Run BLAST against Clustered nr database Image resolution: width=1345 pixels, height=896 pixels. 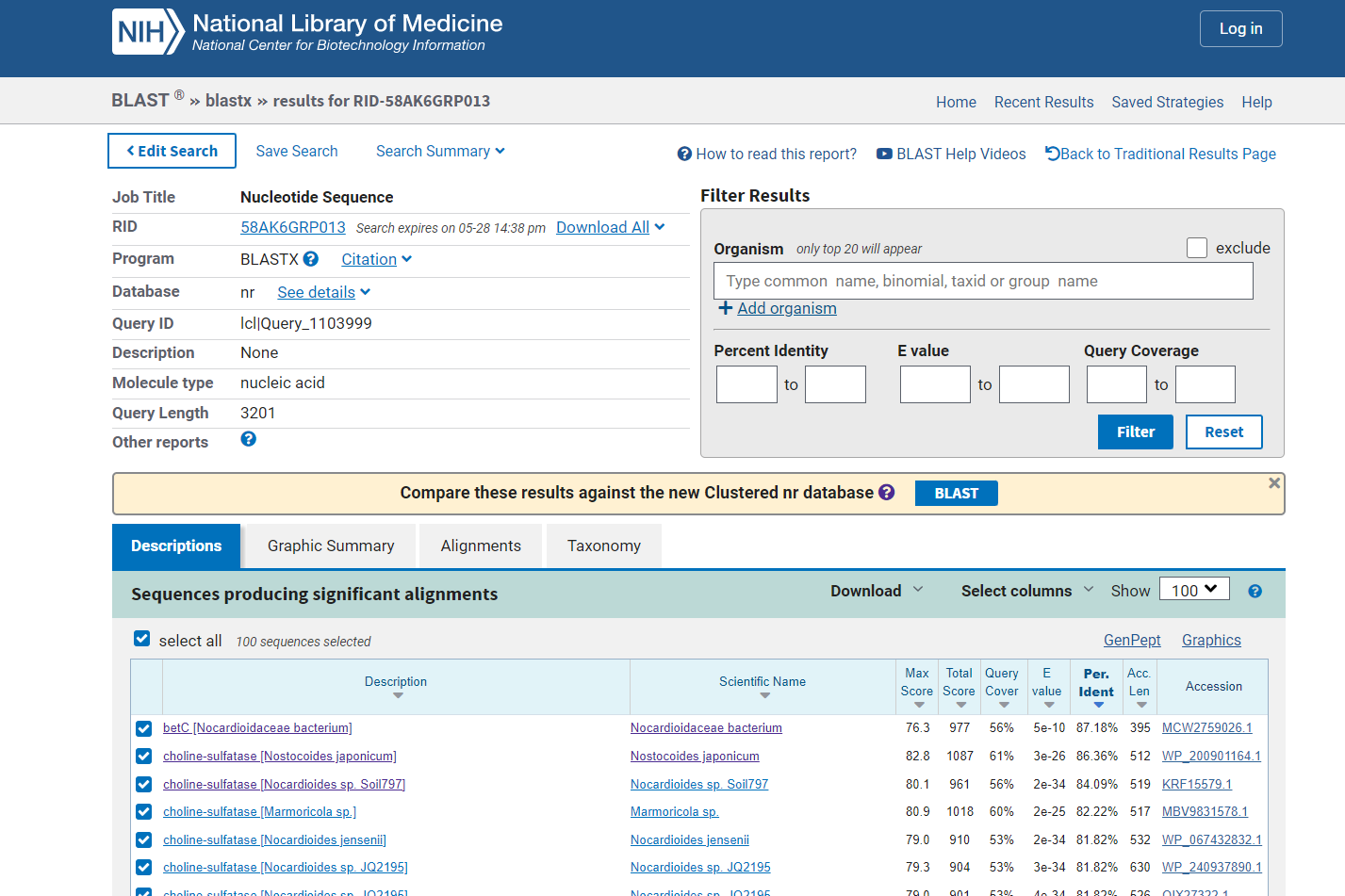[x=956, y=493]
